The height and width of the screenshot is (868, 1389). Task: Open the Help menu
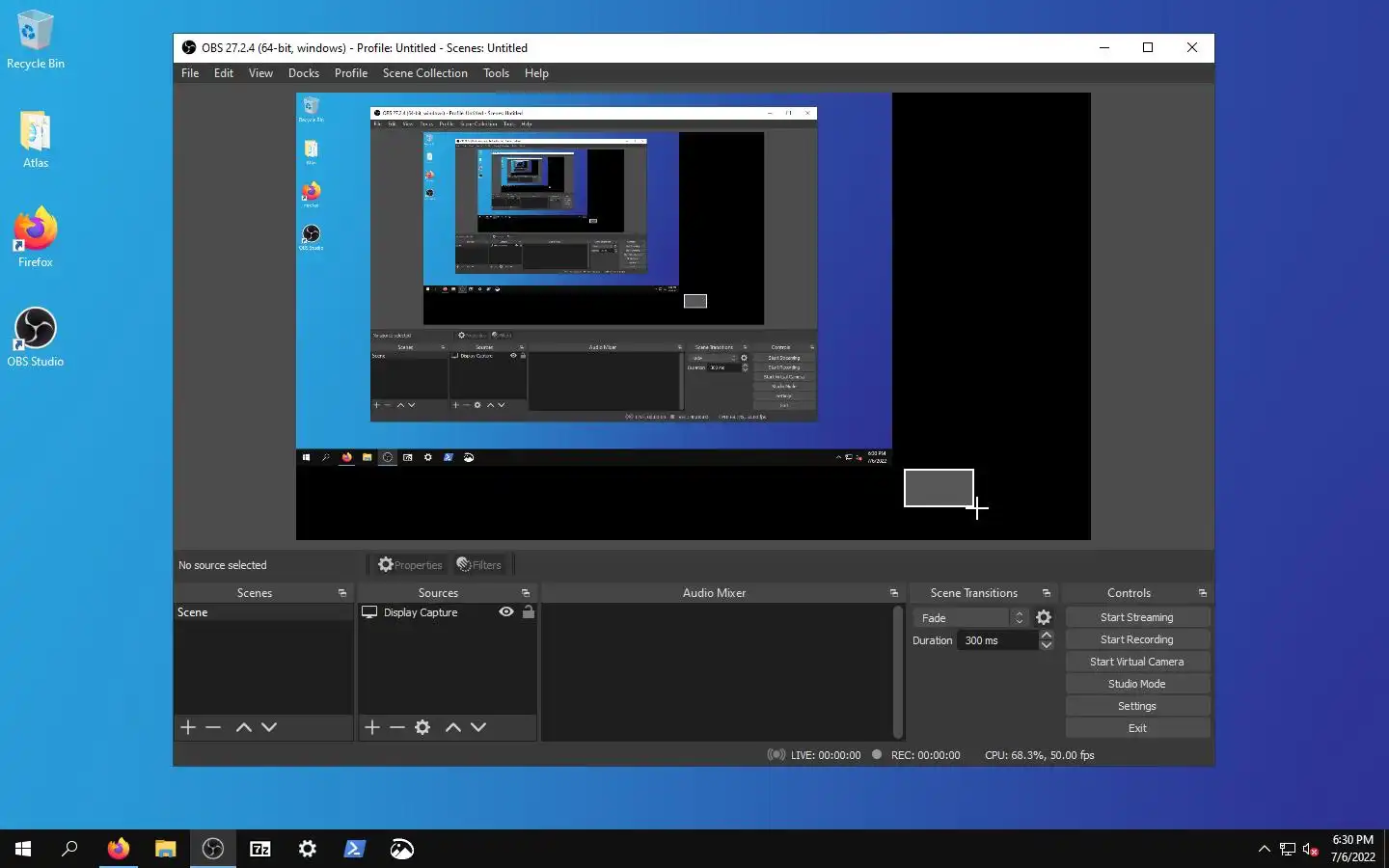click(536, 73)
